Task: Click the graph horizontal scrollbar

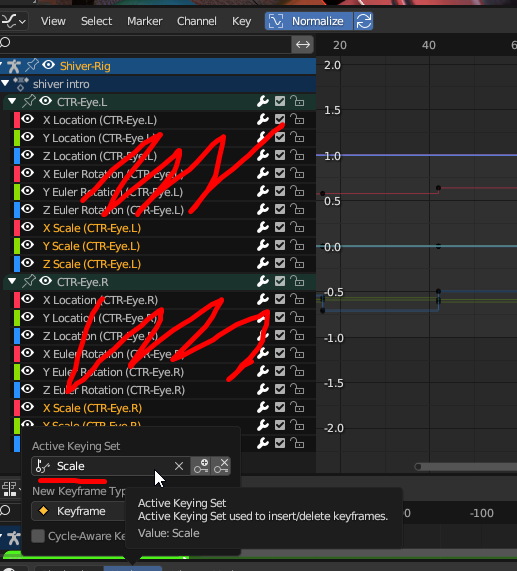Action: click(x=465, y=466)
